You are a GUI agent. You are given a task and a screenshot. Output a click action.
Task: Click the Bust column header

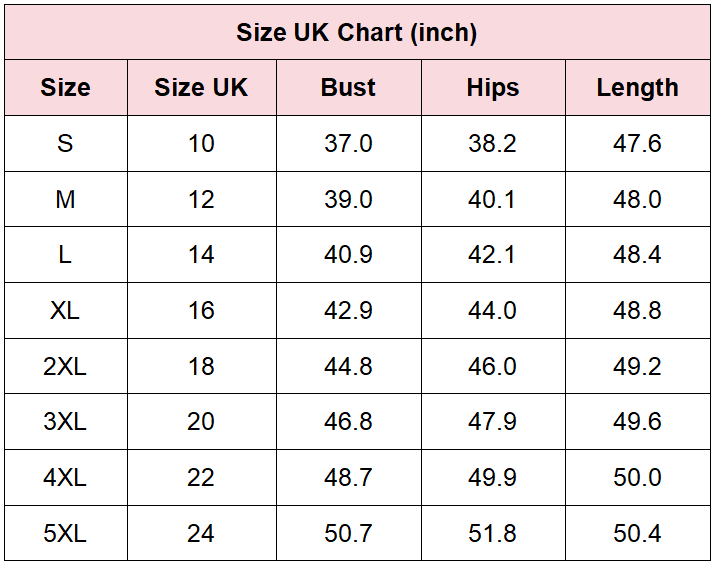coord(348,87)
